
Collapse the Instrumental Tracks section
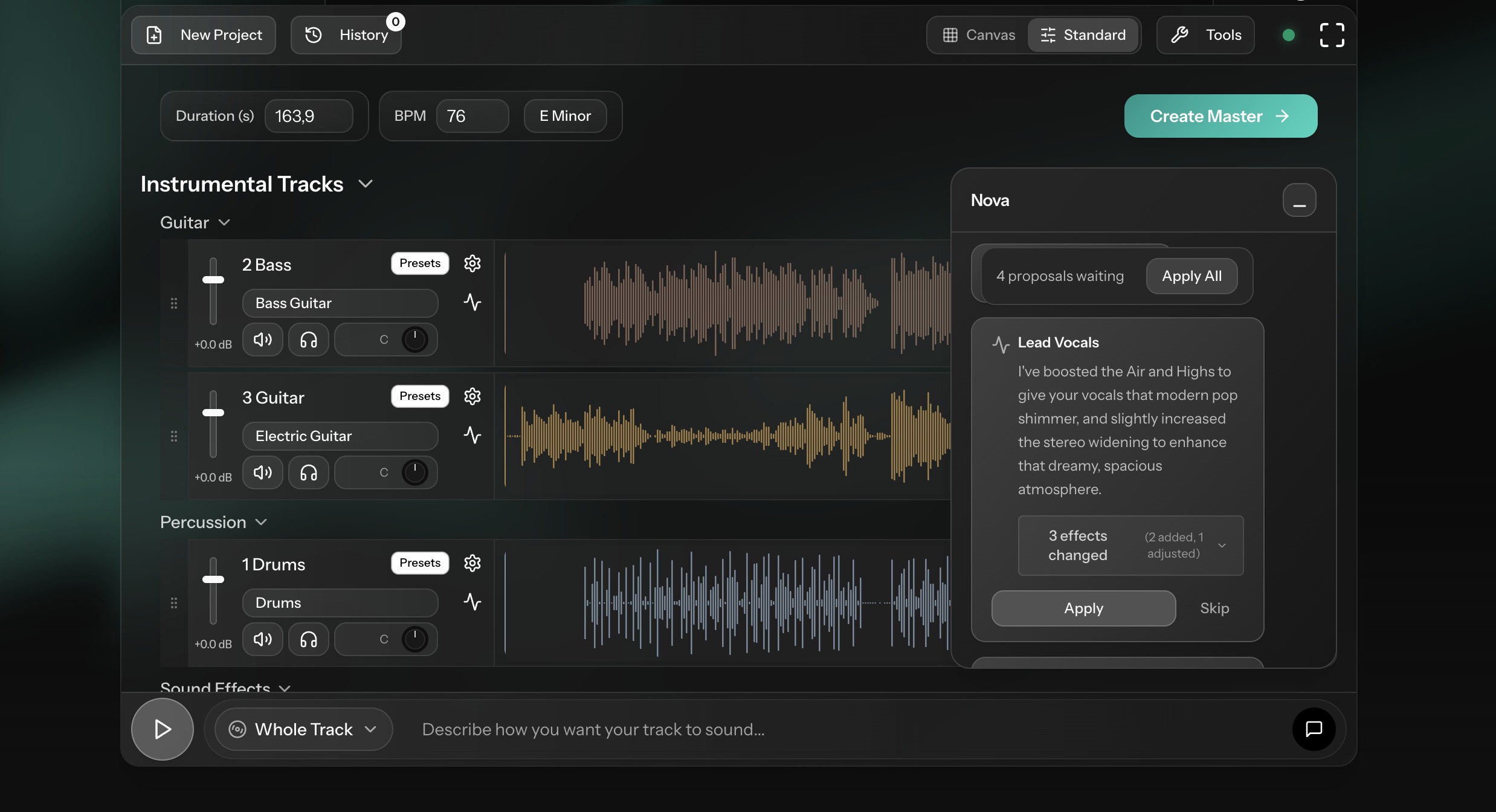[366, 184]
